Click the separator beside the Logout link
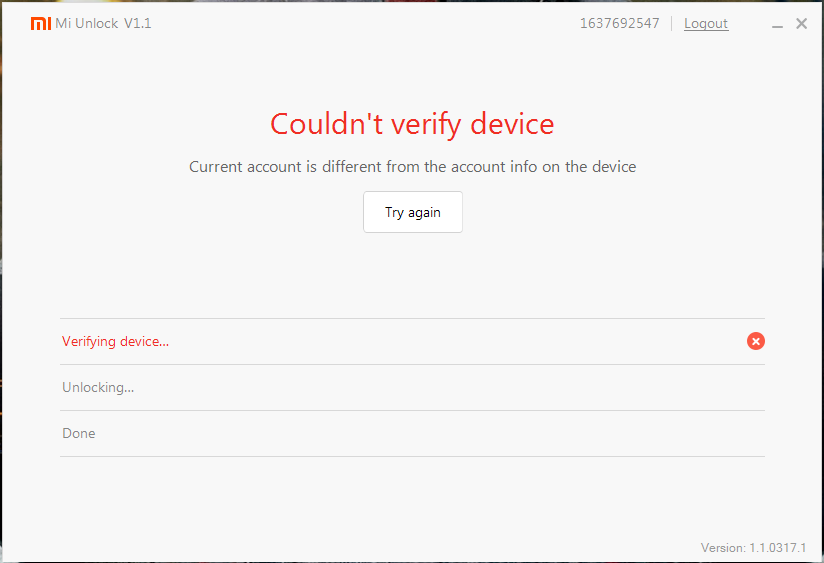 [672, 23]
